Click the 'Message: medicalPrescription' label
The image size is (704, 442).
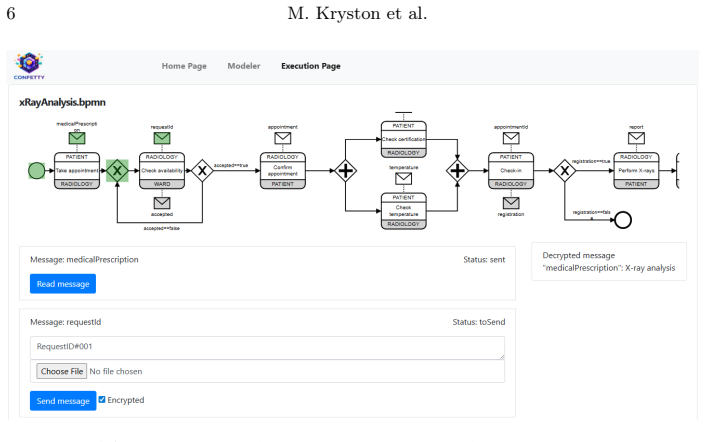click(84, 260)
